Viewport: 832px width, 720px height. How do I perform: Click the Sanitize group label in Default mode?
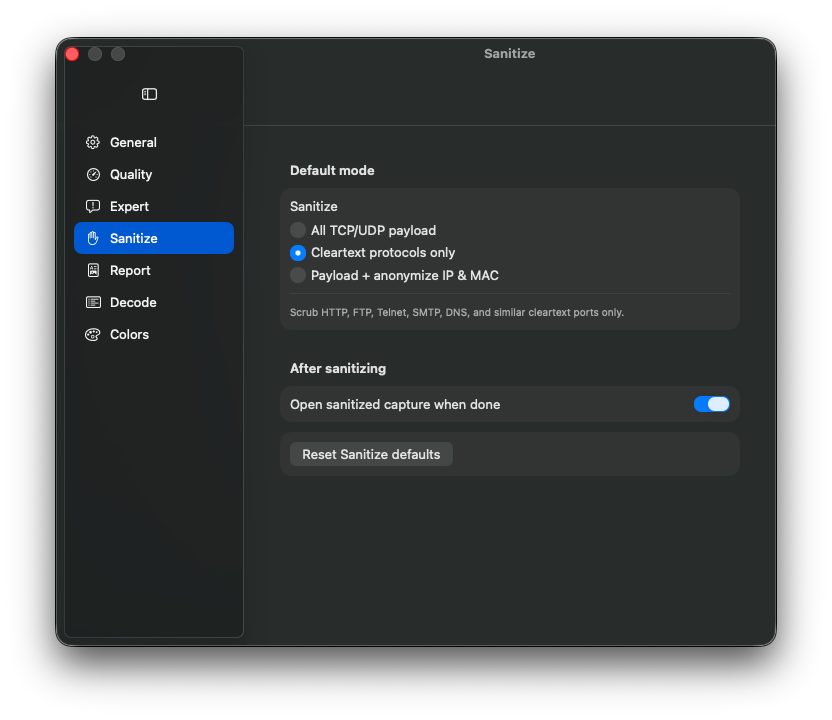[x=314, y=206]
